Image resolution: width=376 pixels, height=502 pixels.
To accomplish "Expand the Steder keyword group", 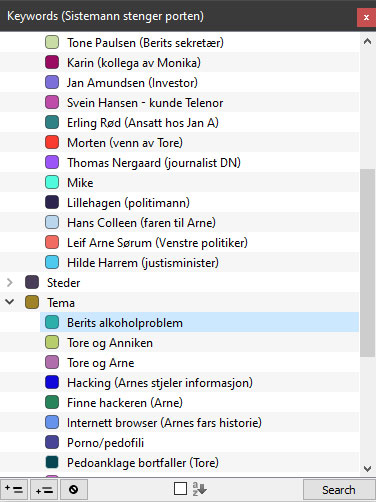I will coord(10,283).
